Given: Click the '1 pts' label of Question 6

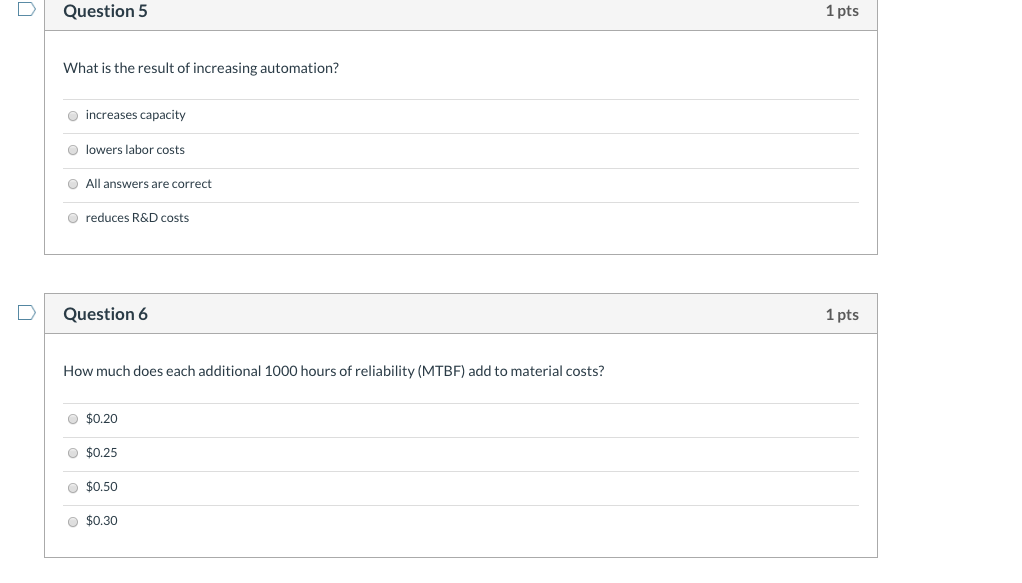Looking at the screenshot, I should pyautogui.click(x=842, y=314).
